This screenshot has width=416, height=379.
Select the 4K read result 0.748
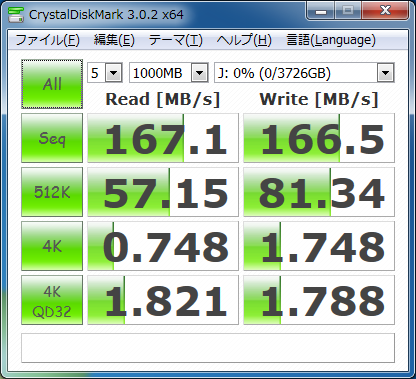click(x=163, y=246)
